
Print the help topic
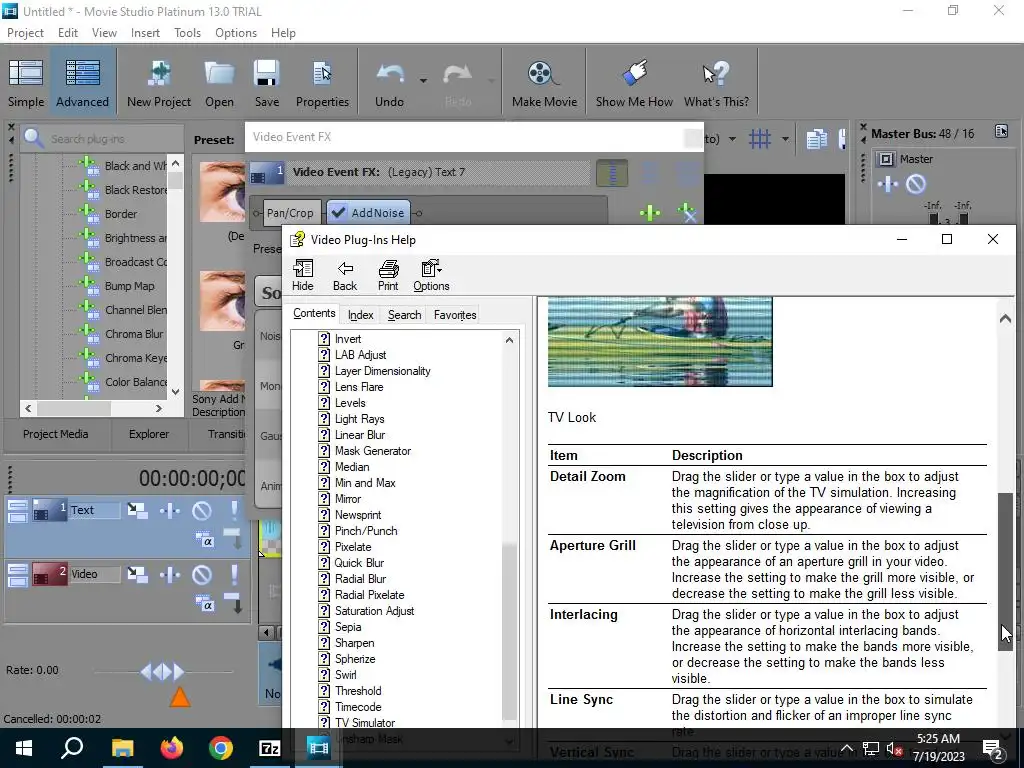(x=388, y=275)
